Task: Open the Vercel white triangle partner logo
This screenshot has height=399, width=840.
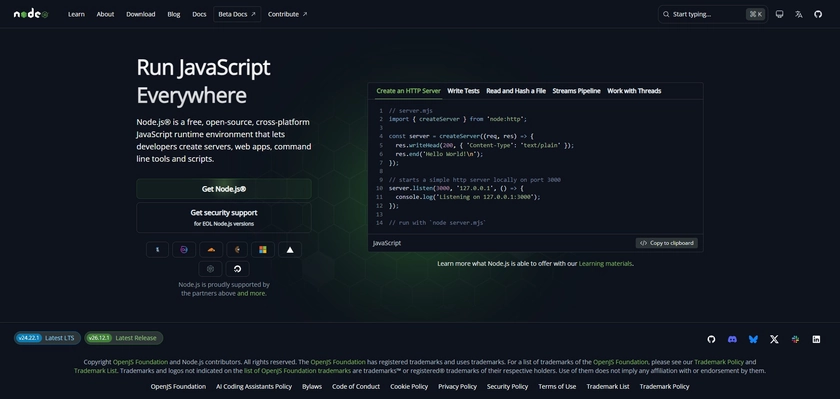Action: pos(290,250)
